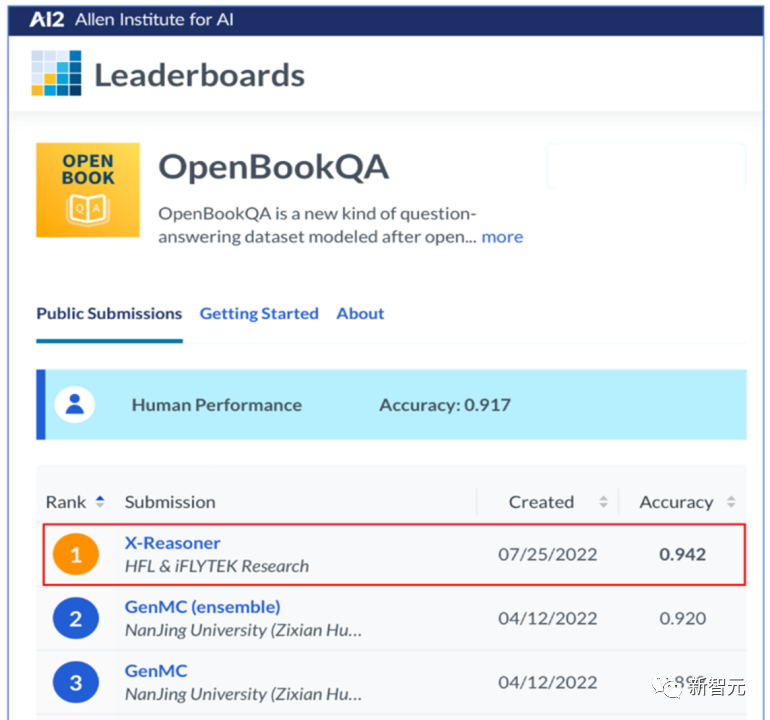Select the 07/25/2022 created date
Screen dimensions: 770x720
coord(548,554)
